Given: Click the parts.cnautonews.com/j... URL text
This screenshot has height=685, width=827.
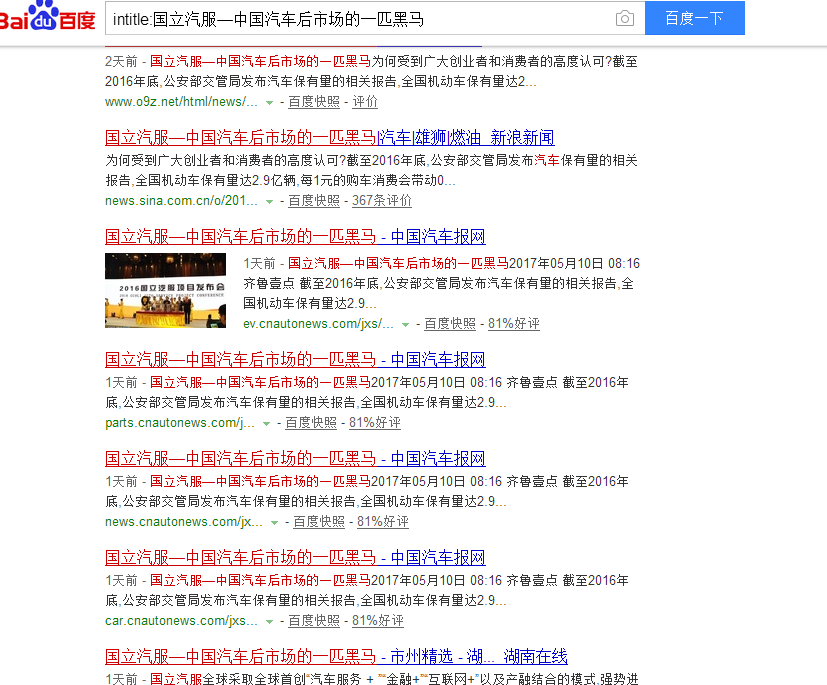Looking at the screenshot, I should [179, 423].
